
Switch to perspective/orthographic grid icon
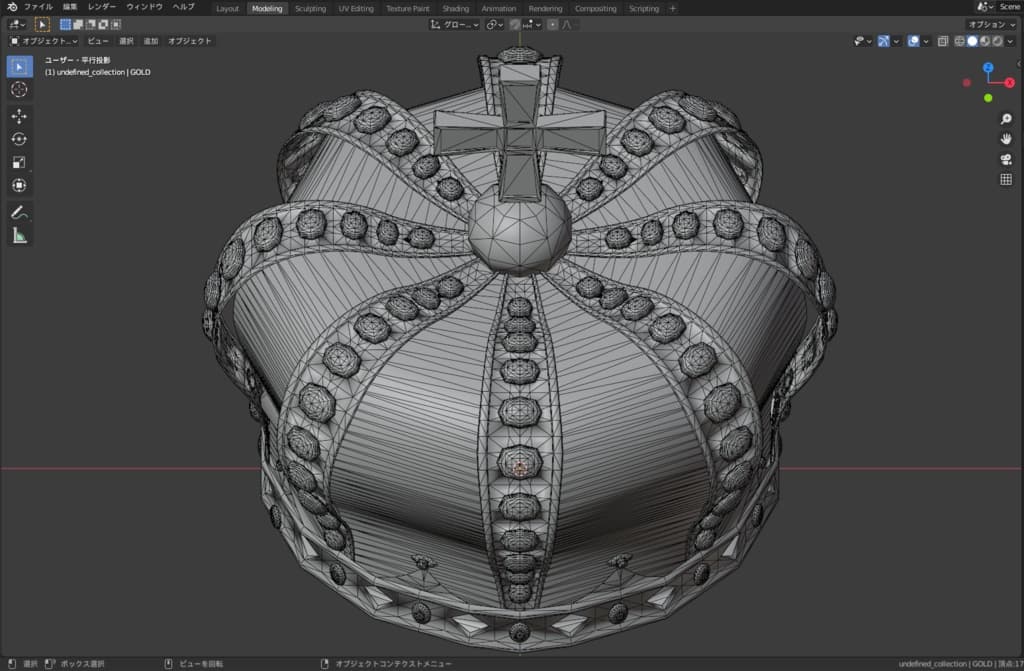point(1006,179)
